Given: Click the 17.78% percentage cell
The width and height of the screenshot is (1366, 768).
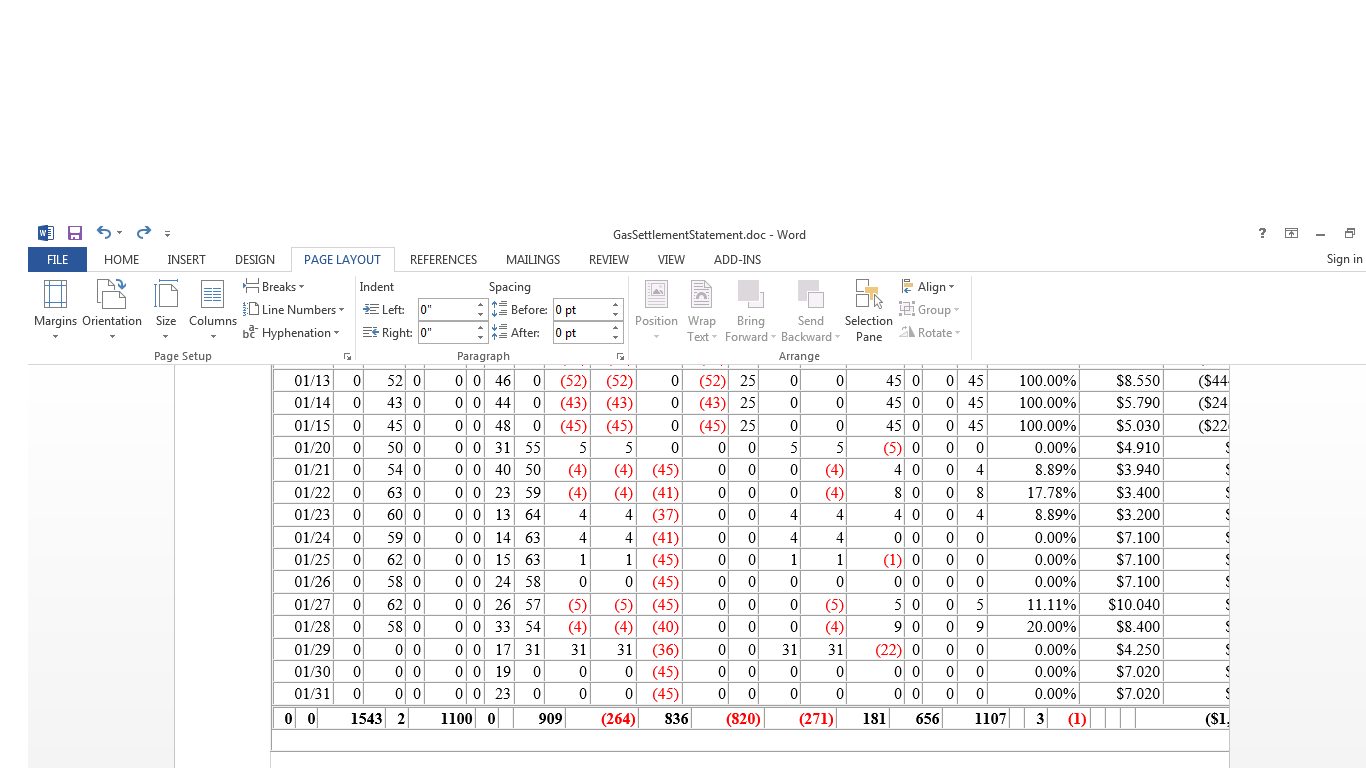Looking at the screenshot, I should pyautogui.click(x=1051, y=493).
